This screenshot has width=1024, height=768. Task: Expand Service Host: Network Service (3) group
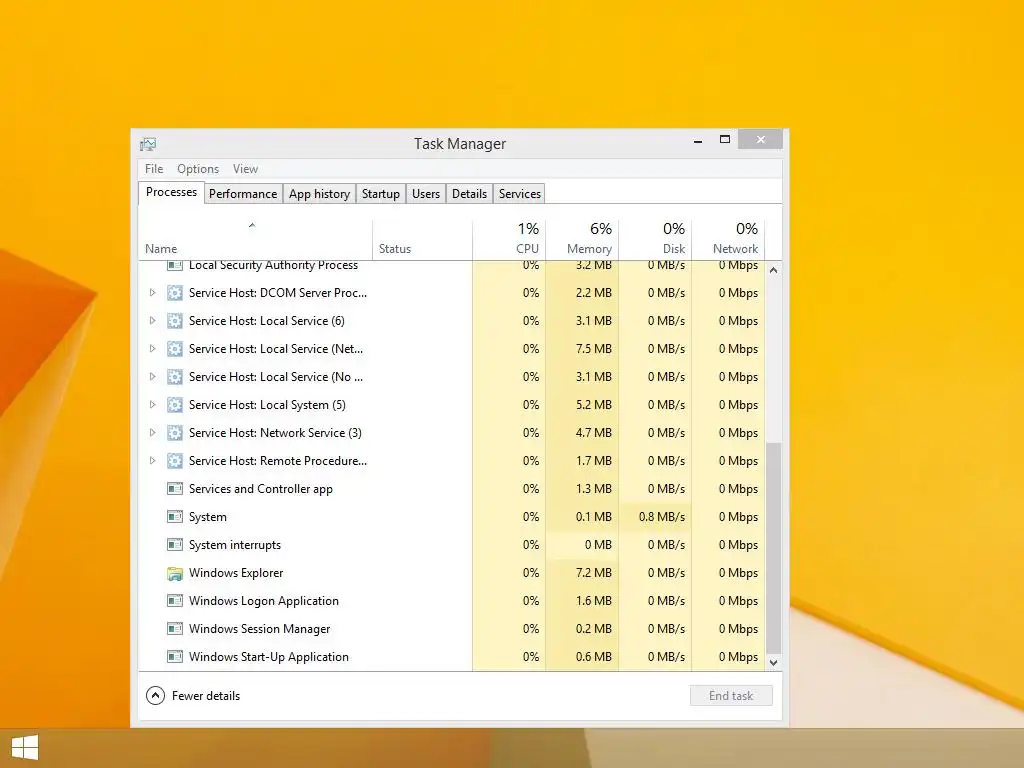pos(152,433)
